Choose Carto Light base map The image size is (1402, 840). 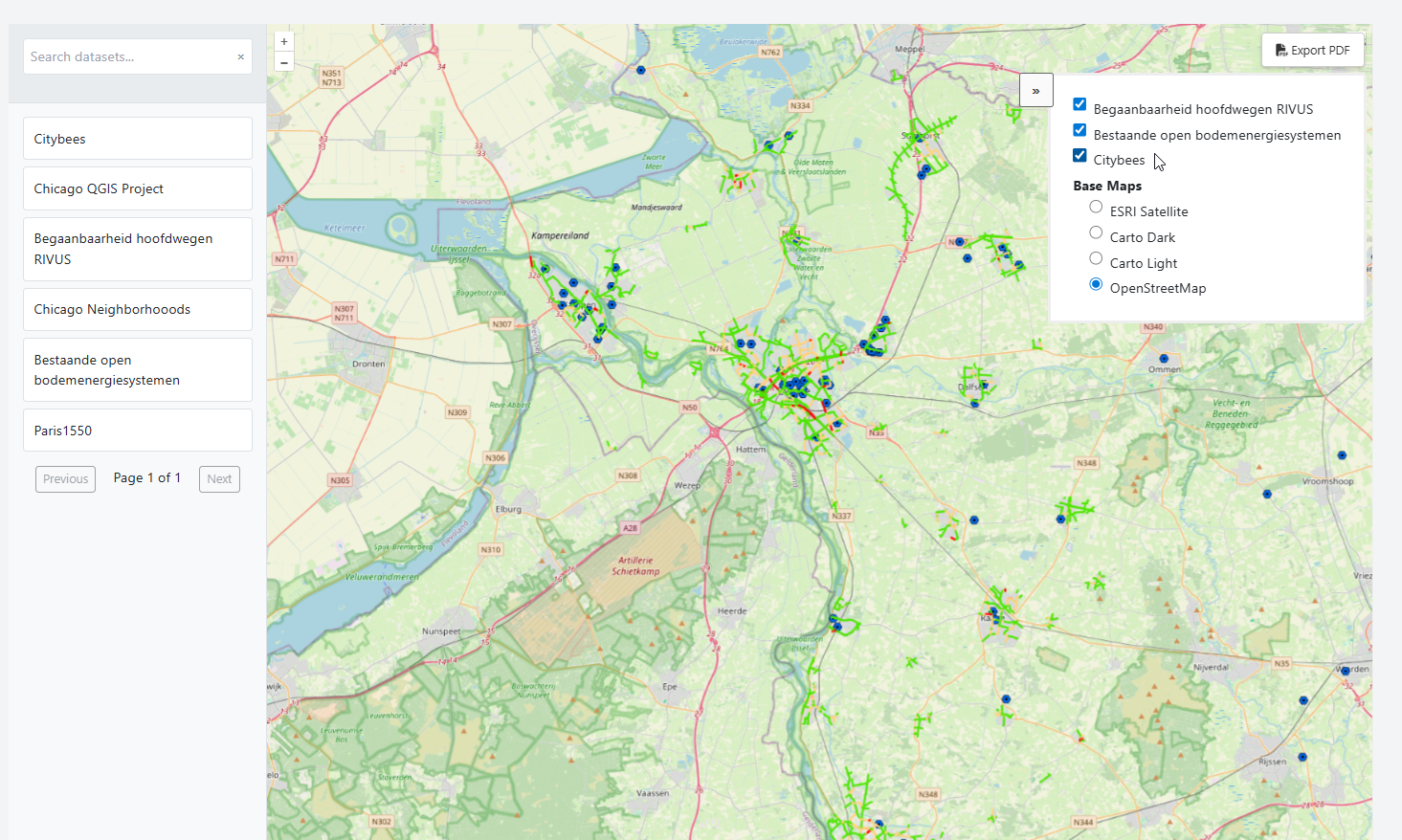[1096, 259]
